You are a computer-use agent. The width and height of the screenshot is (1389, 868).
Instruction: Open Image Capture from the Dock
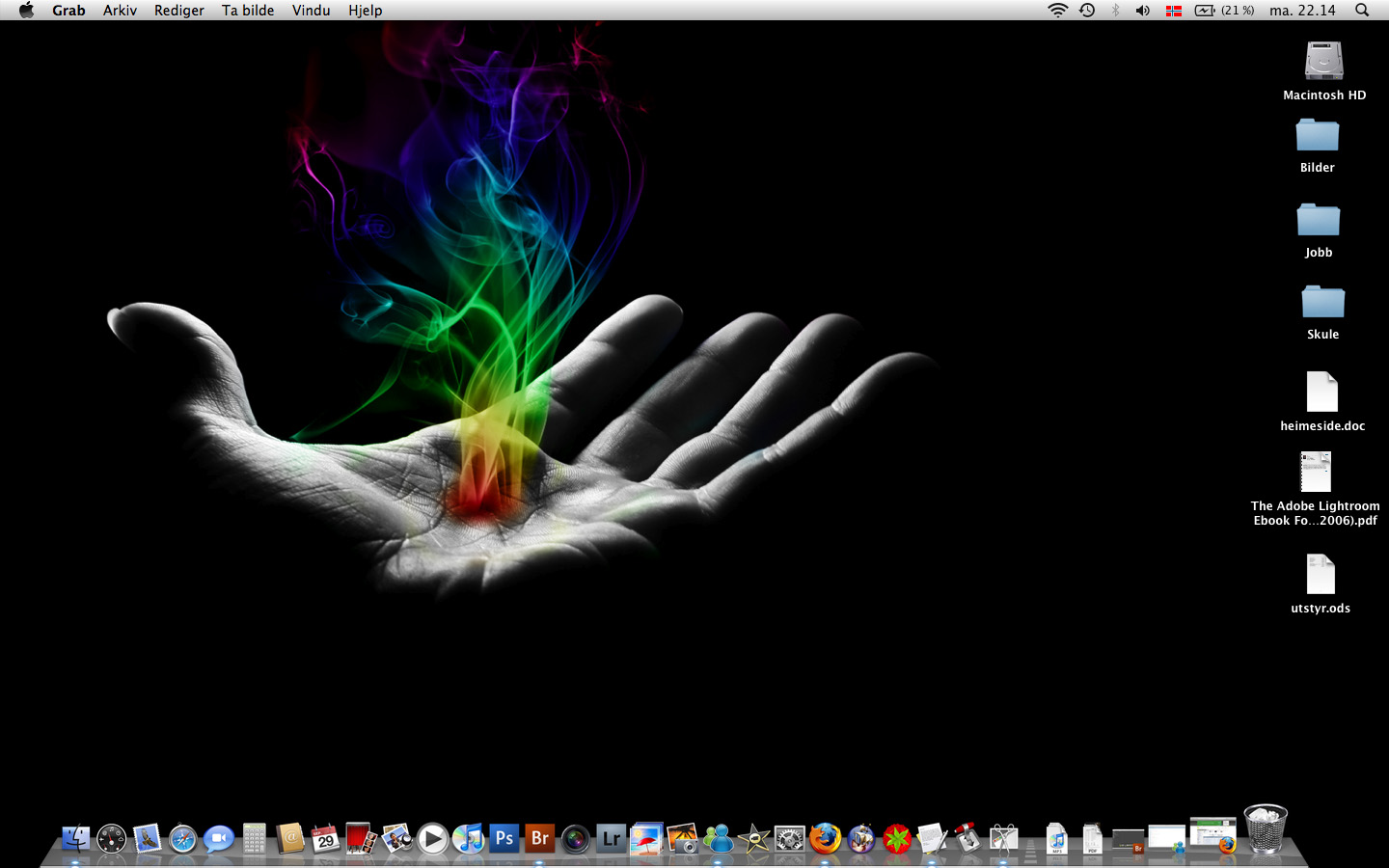tap(682, 838)
